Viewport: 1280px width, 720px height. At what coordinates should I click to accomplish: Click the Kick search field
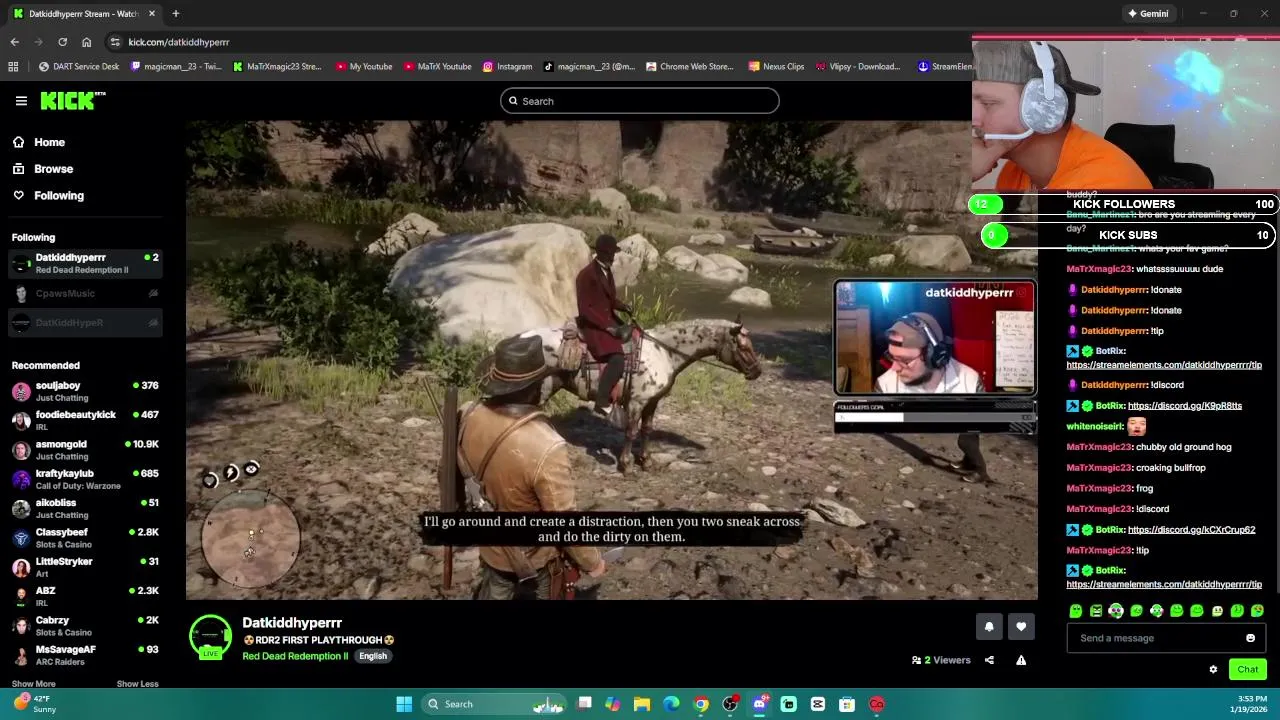[x=640, y=101]
